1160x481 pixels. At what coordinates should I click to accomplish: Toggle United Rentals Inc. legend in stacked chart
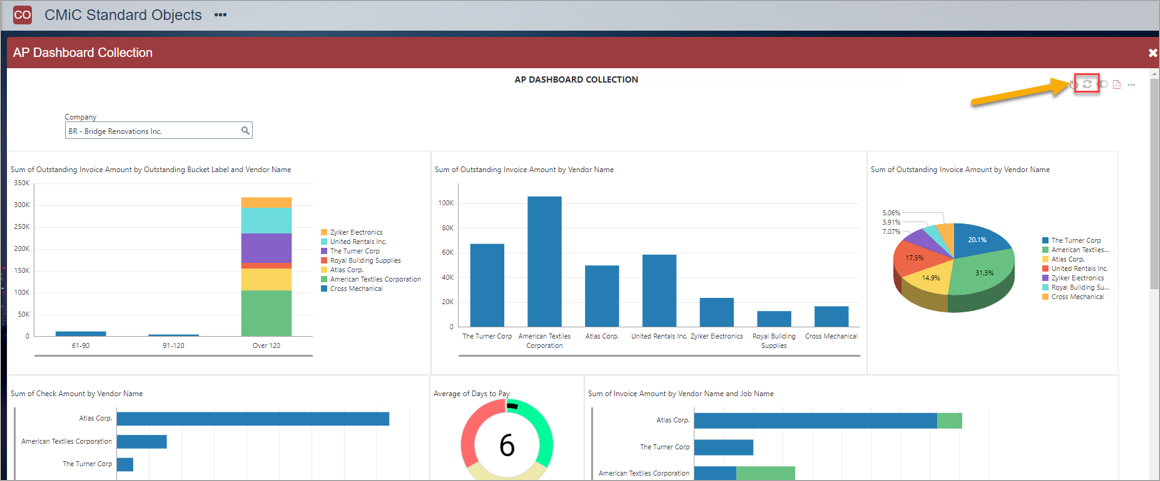pos(353,242)
